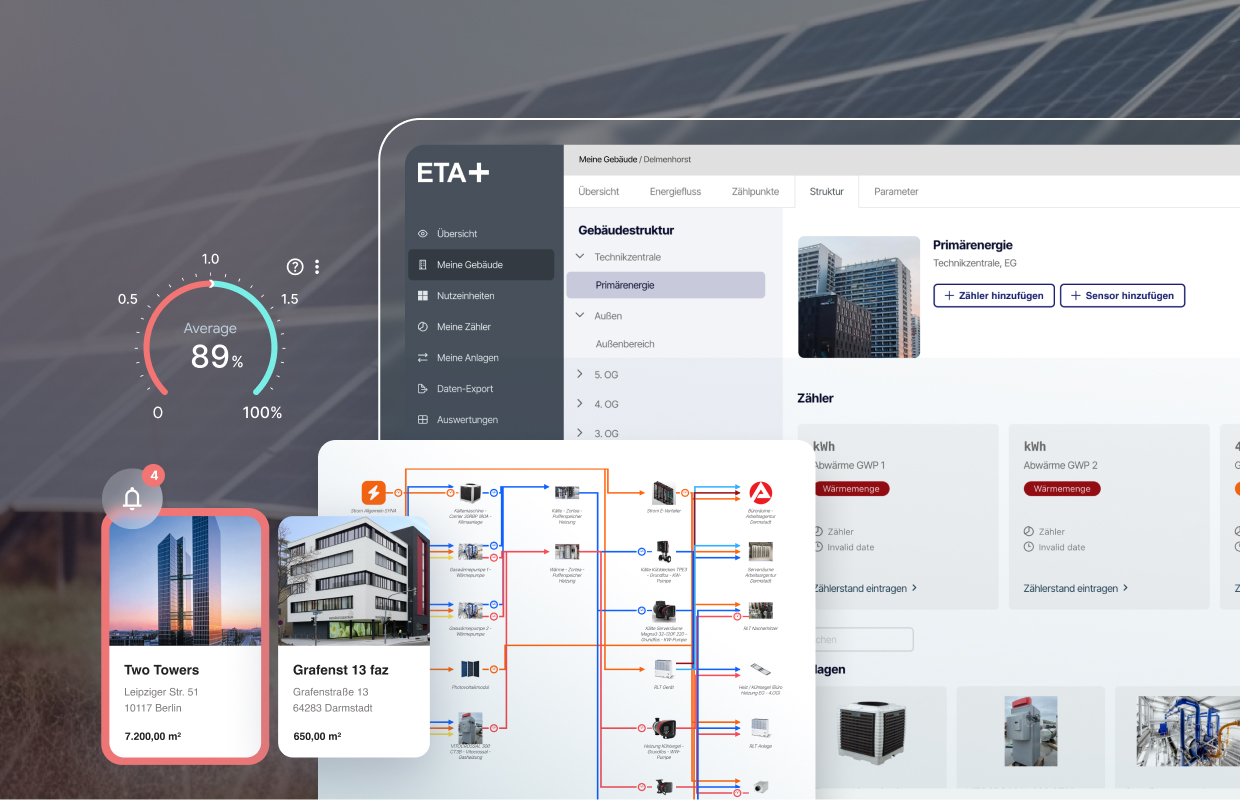Click the notification bell icon

[x=132, y=498]
